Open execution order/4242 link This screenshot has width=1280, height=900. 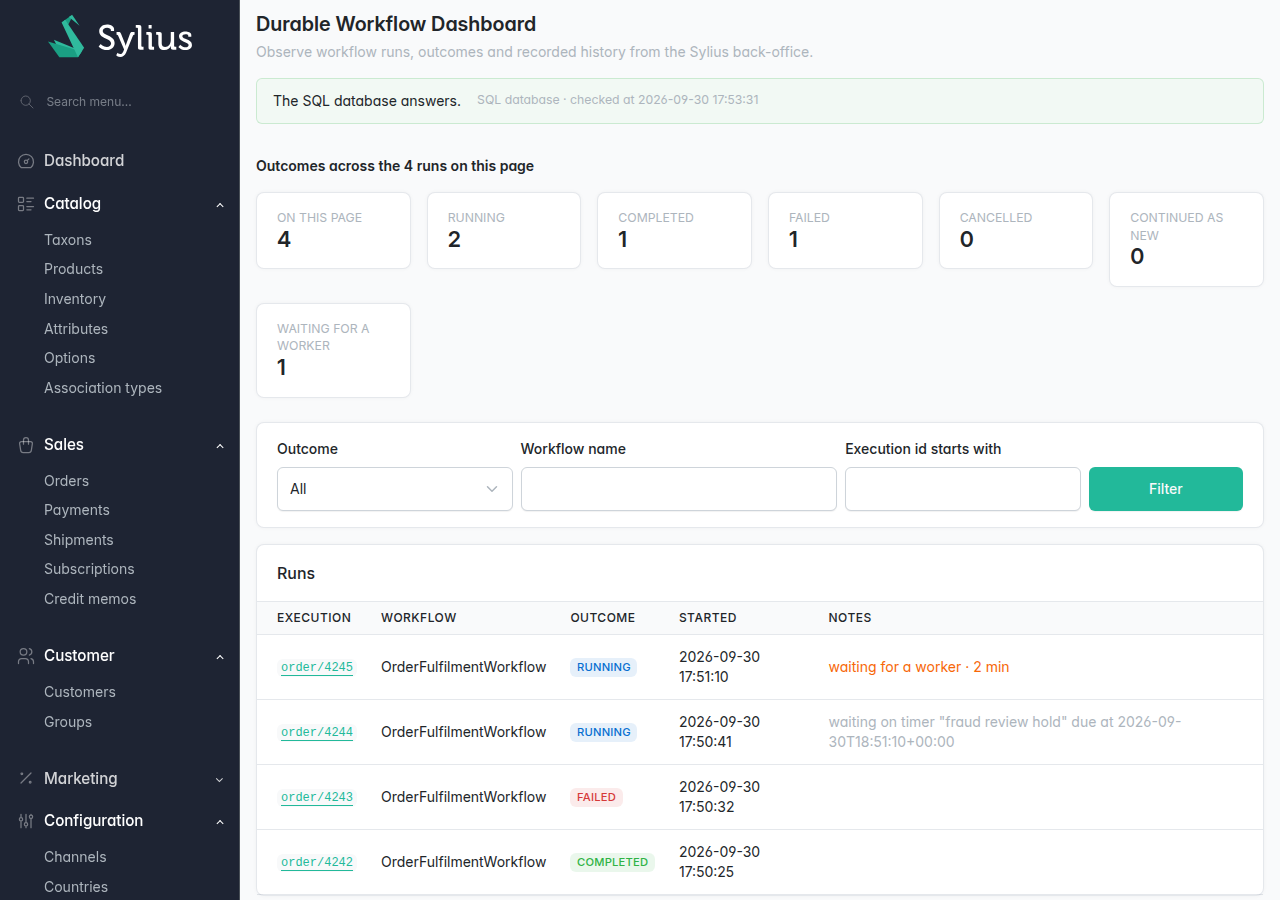tap(317, 862)
